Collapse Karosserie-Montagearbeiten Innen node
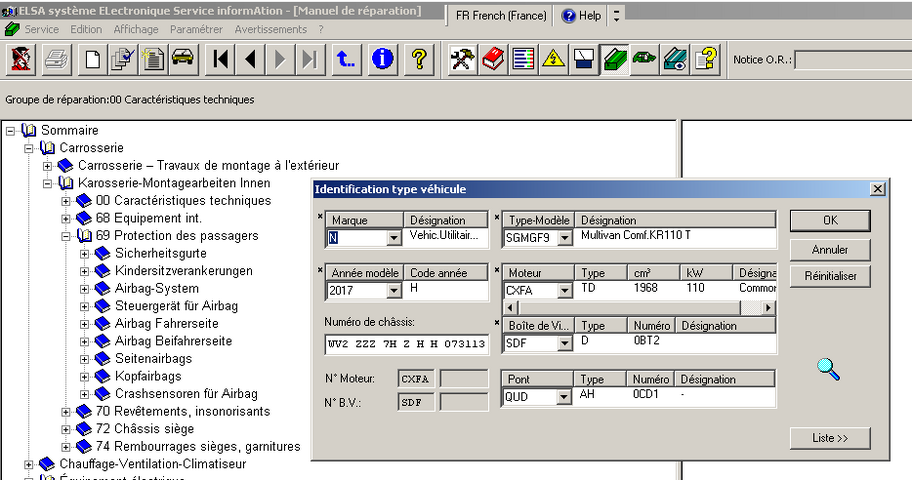Viewport: 912px width, 480px height. pos(47,184)
